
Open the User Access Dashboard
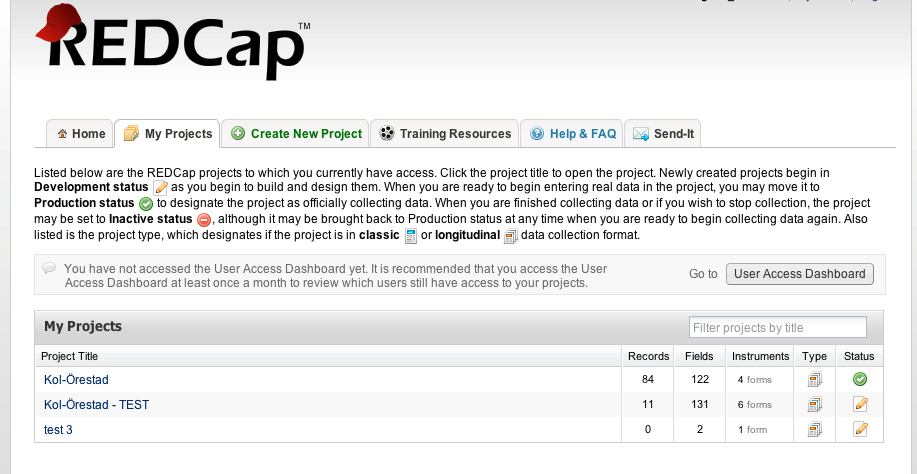(x=799, y=274)
